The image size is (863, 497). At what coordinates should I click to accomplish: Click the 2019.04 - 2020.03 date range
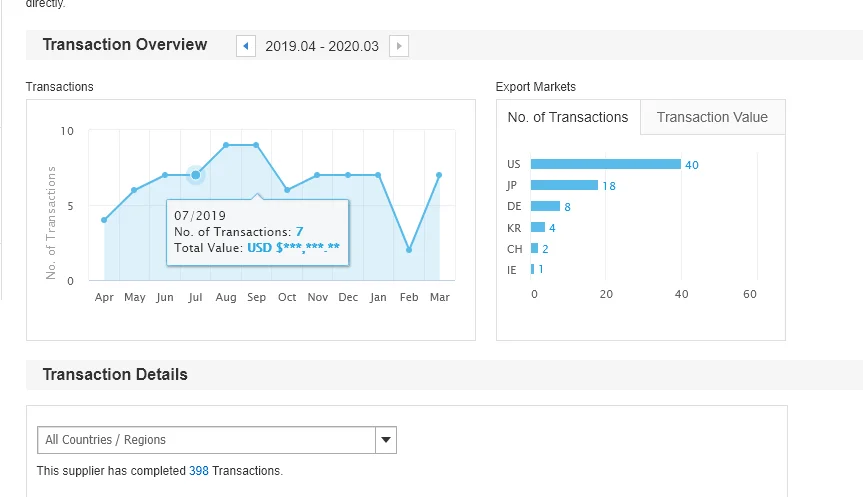tap(322, 46)
